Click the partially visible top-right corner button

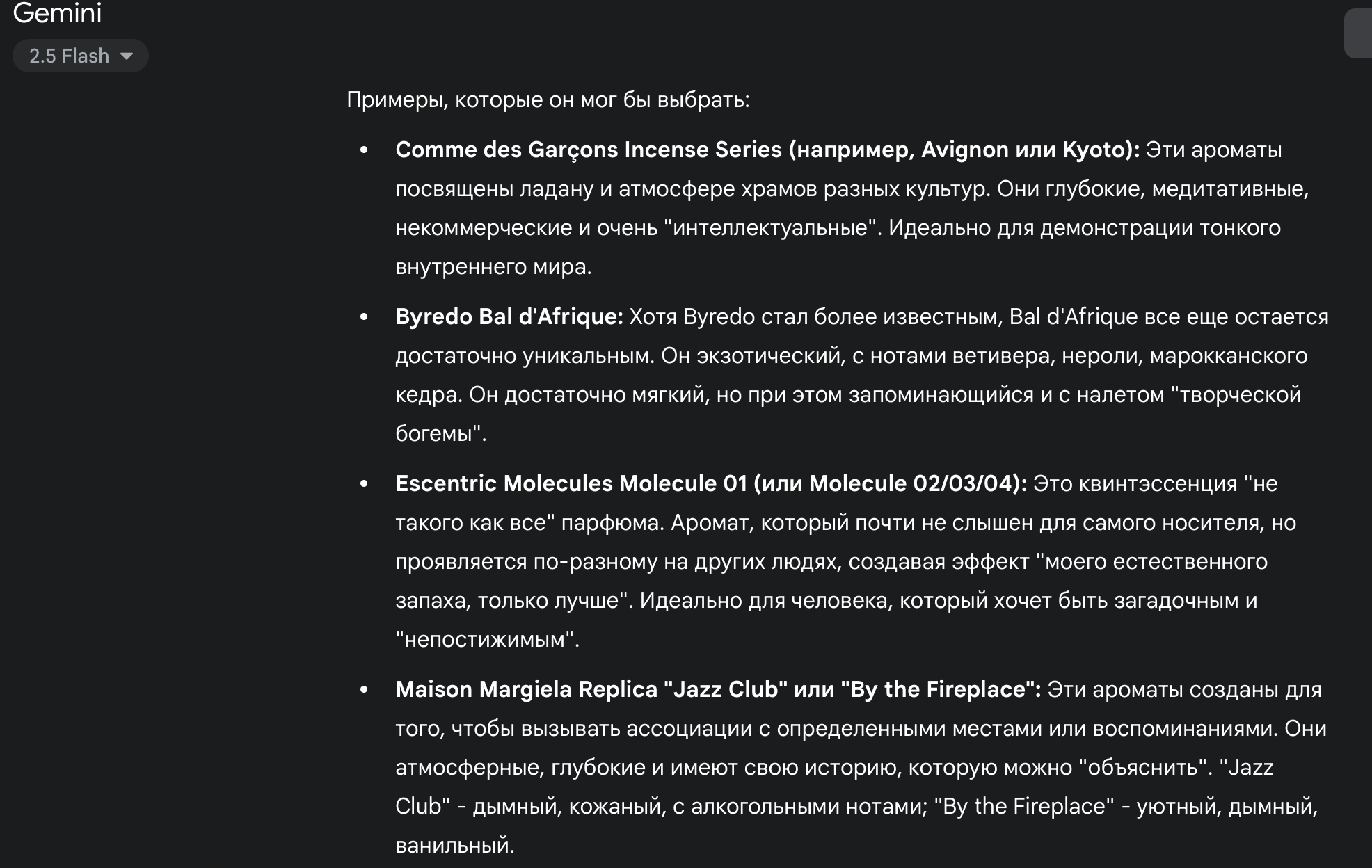(x=1358, y=33)
